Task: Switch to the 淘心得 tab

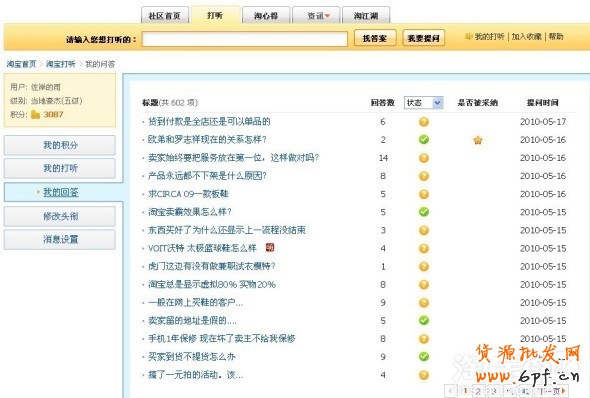Action: coord(266,15)
